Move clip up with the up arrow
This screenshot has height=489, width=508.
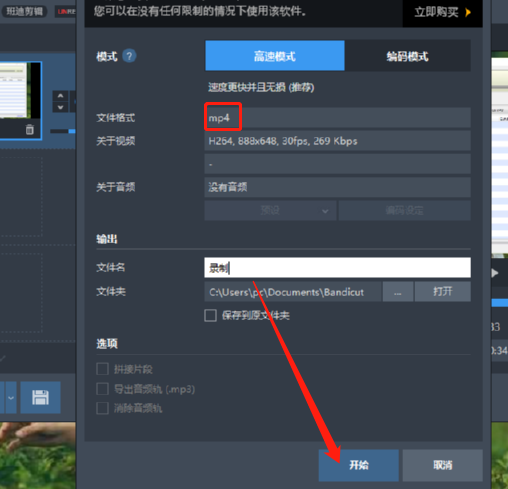pyautogui.click(x=60, y=96)
